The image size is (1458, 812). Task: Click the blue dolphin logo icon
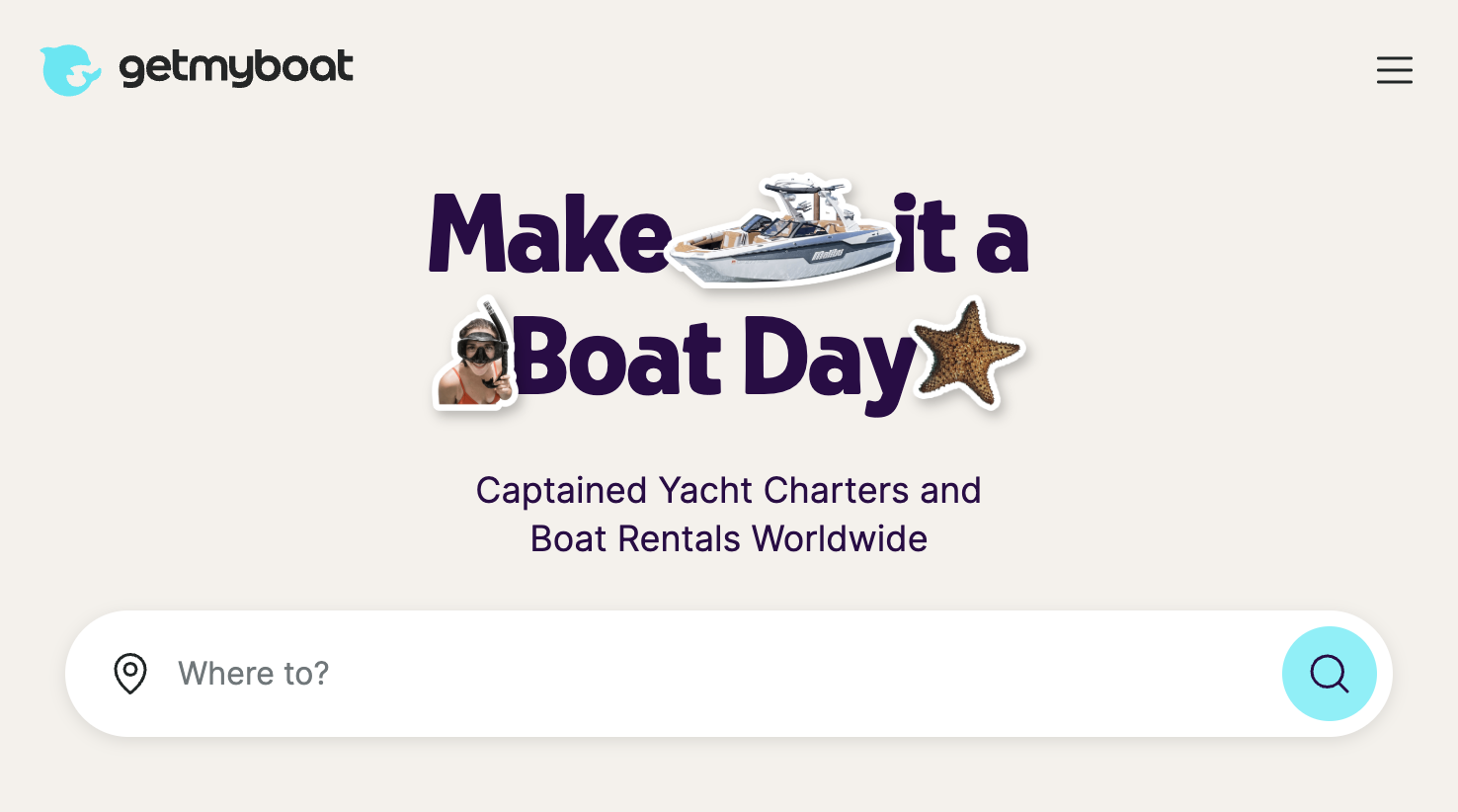tap(69, 70)
